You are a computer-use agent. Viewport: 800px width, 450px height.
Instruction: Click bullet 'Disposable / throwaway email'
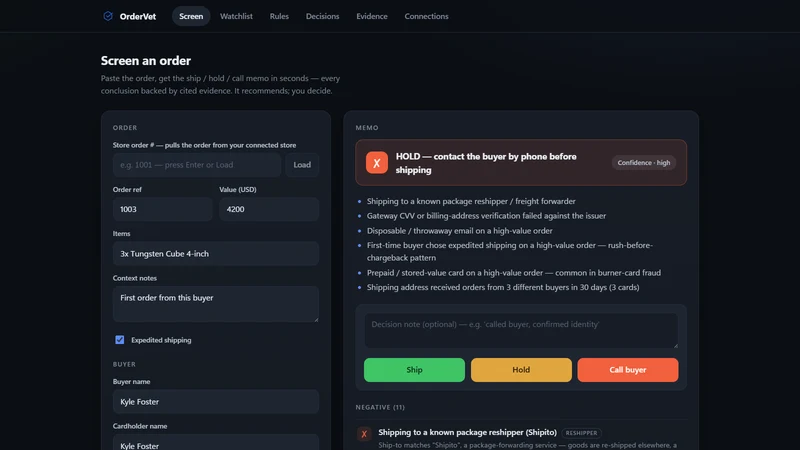(459, 231)
